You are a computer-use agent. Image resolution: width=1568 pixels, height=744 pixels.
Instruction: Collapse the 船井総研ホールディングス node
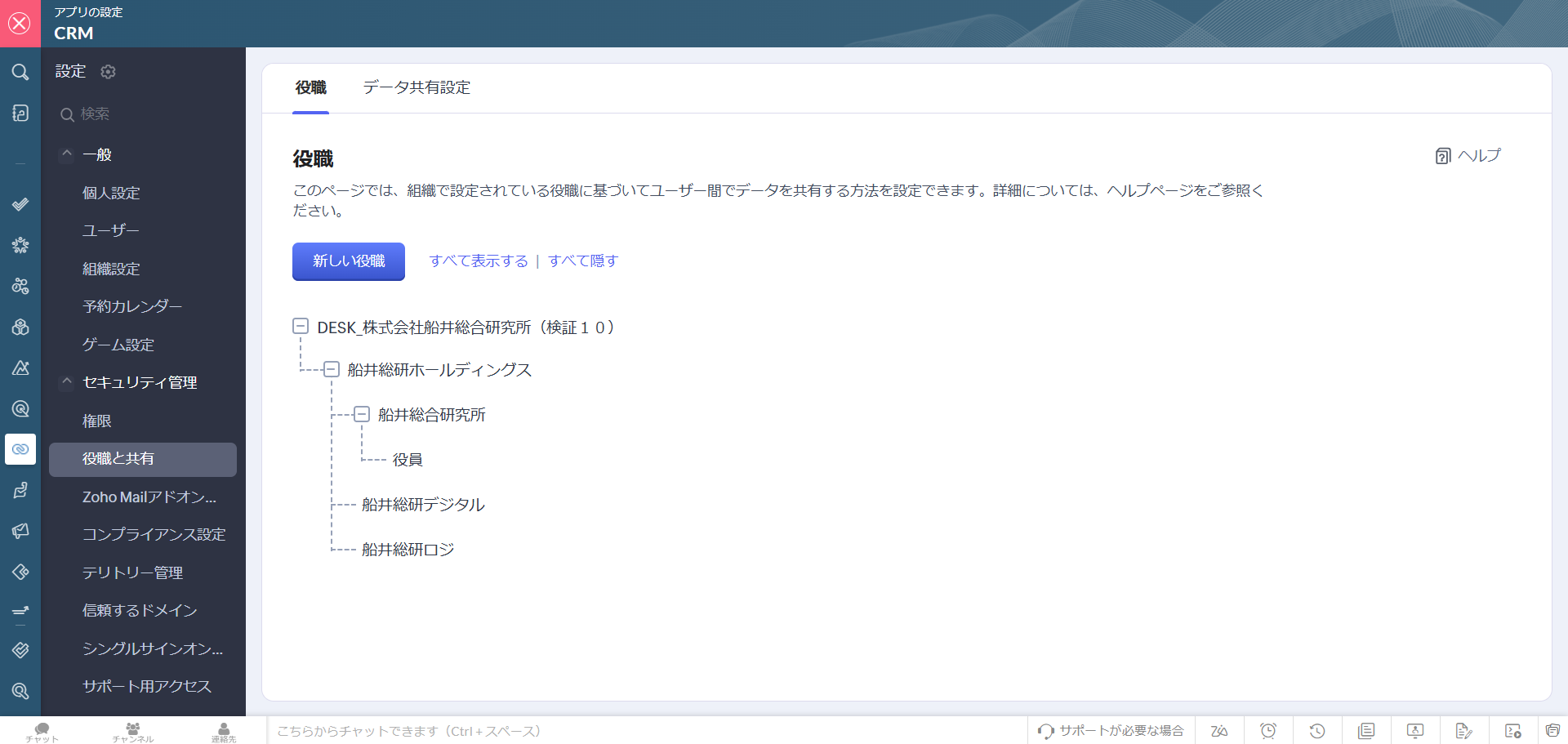point(331,369)
